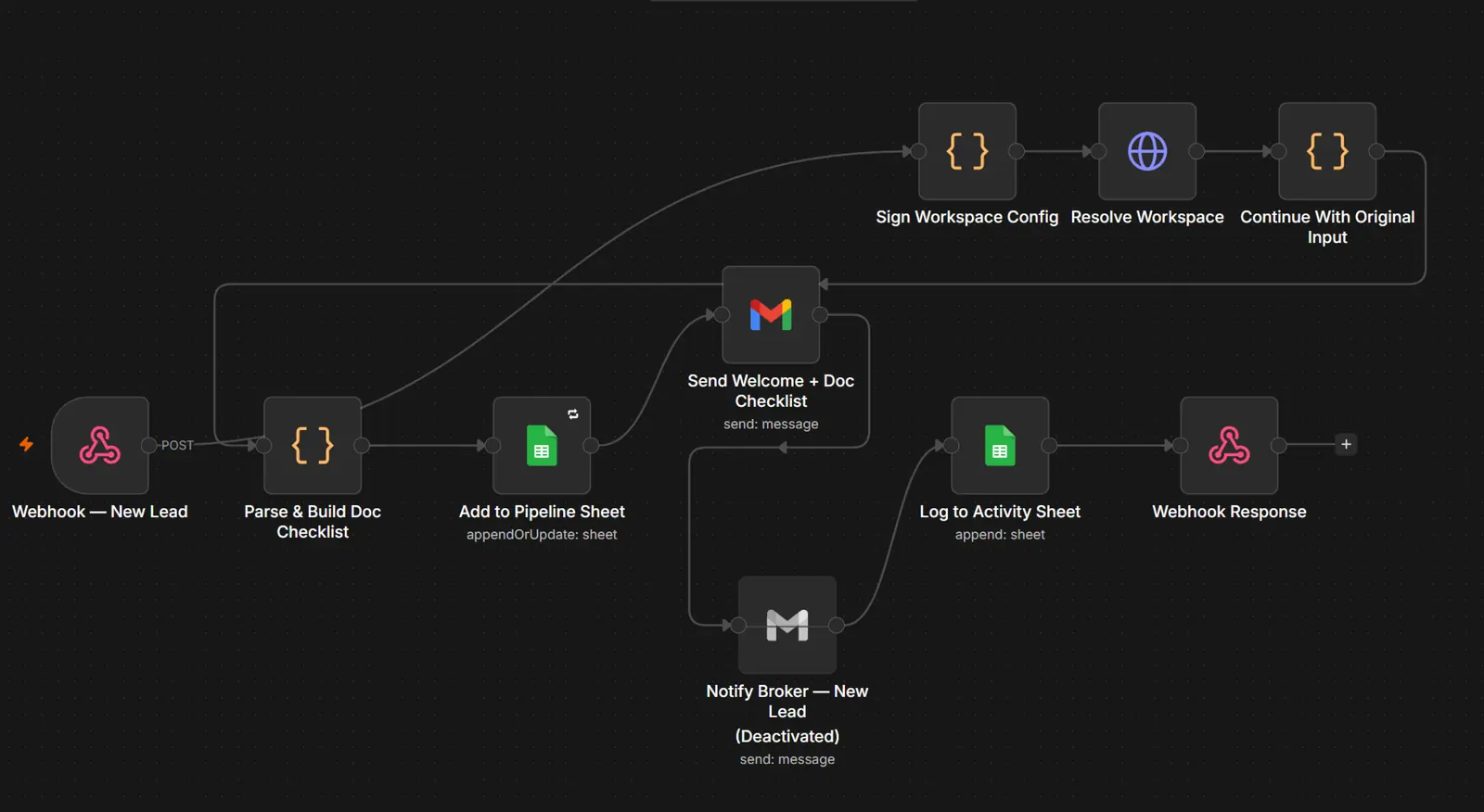The width and height of the screenshot is (1484, 812).
Task: Select the Webhook — New Lead trigger node
Action: 99,445
